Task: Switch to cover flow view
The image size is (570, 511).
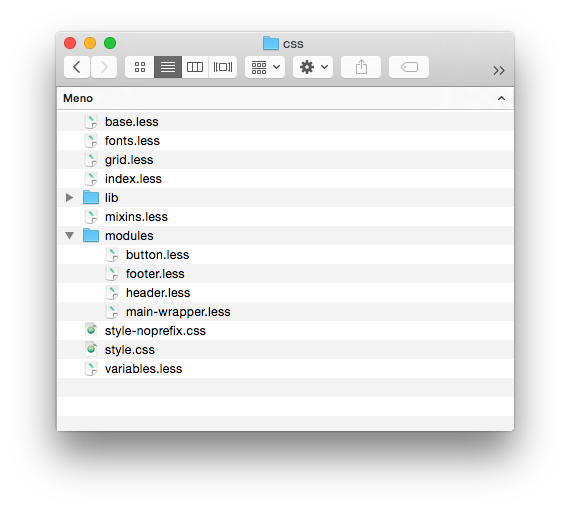Action: [x=223, y=67]
